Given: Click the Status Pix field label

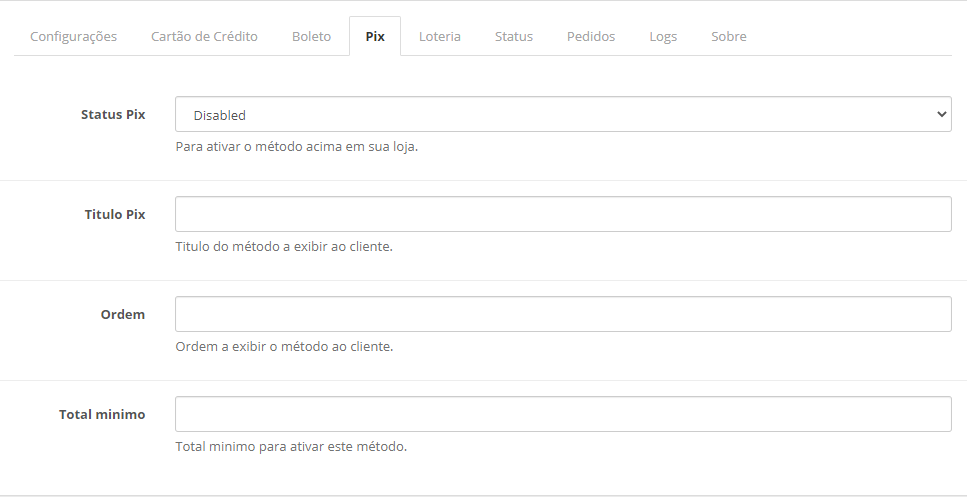Looking at the screenshot, I should tap(113, 114).
